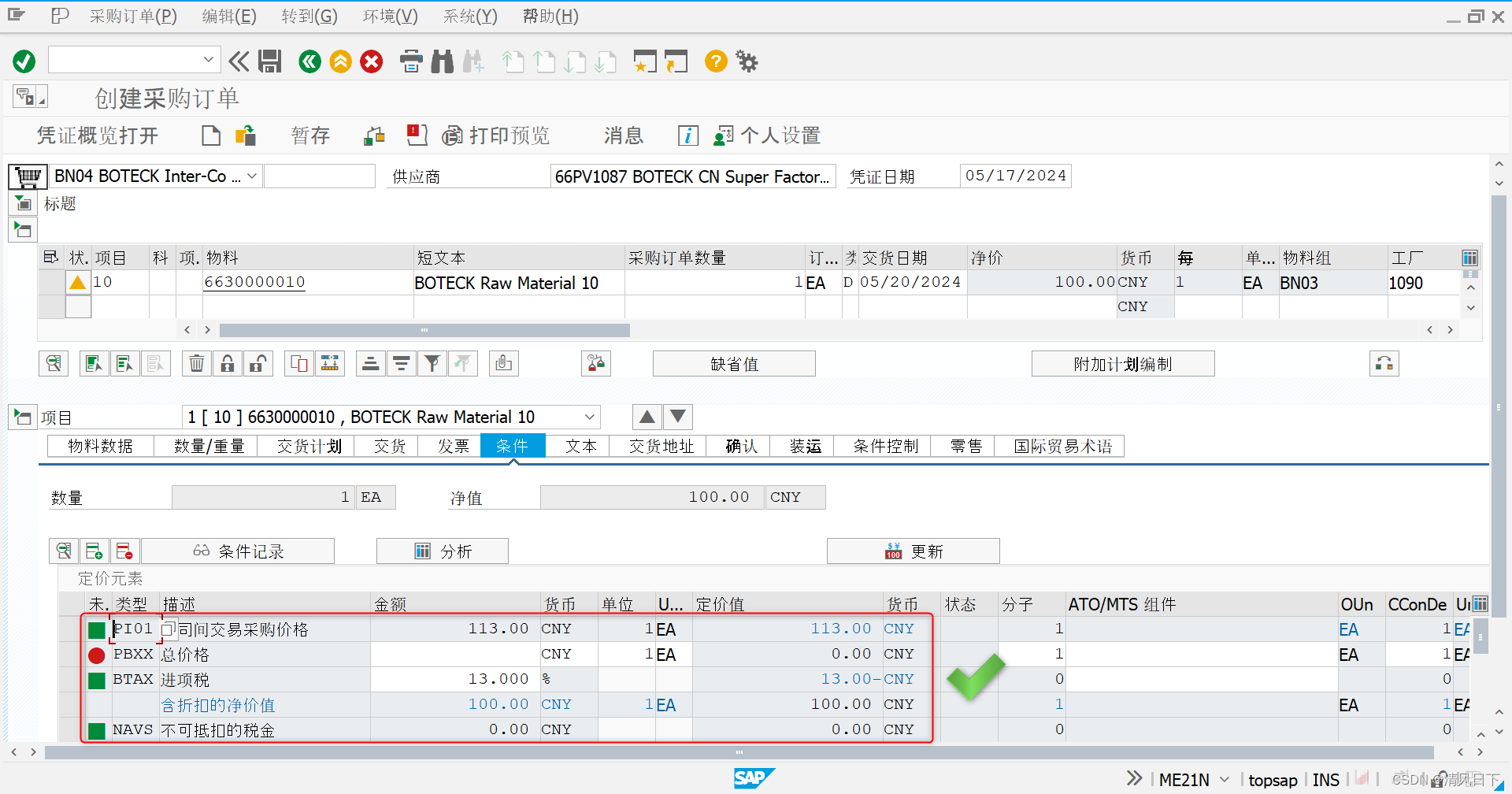Open the 消息 messages function
This screenshot has height=794, width=1512.
pyautogui.click(x=622, y=135)
